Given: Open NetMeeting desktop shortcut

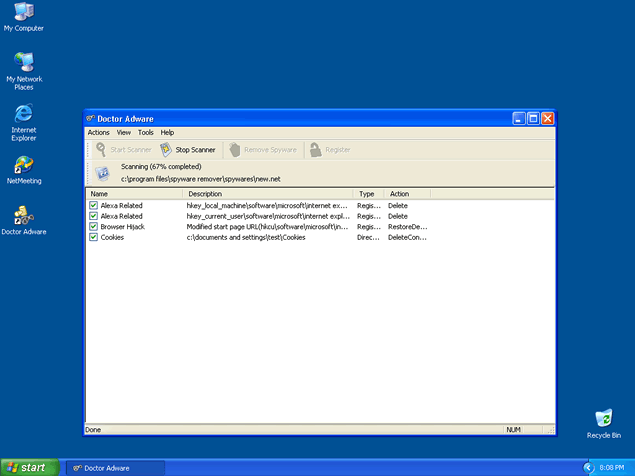Looking at the screenshot, I should [x=23, y=165].
